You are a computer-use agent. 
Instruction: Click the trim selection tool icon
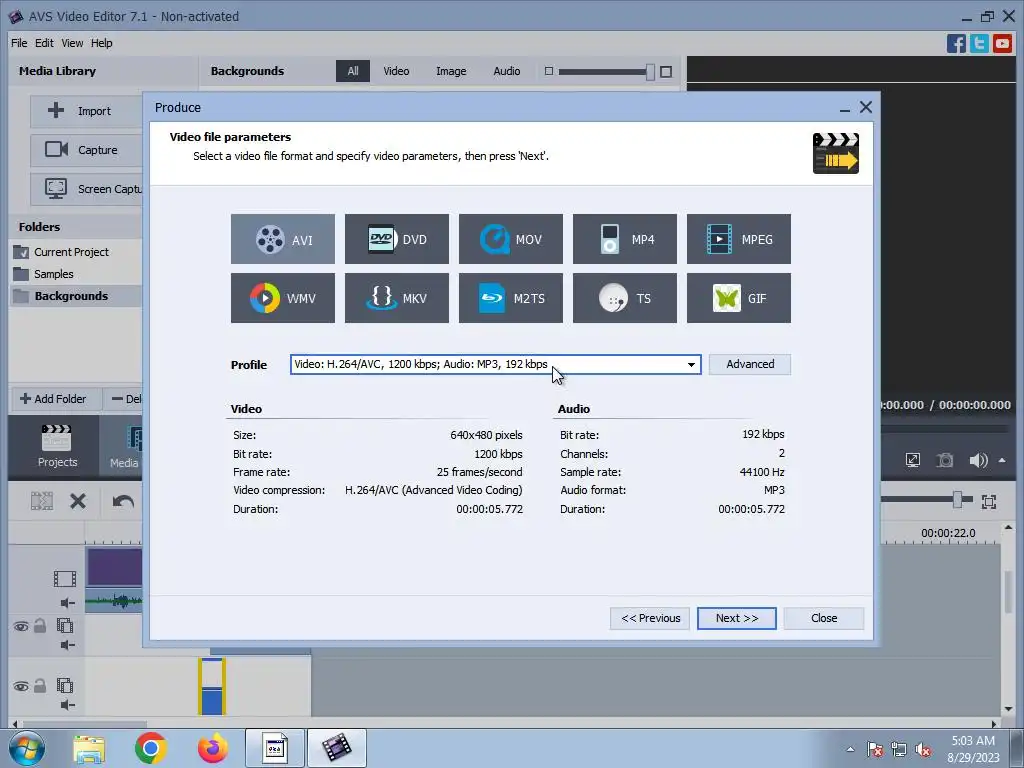click(42, 502)
